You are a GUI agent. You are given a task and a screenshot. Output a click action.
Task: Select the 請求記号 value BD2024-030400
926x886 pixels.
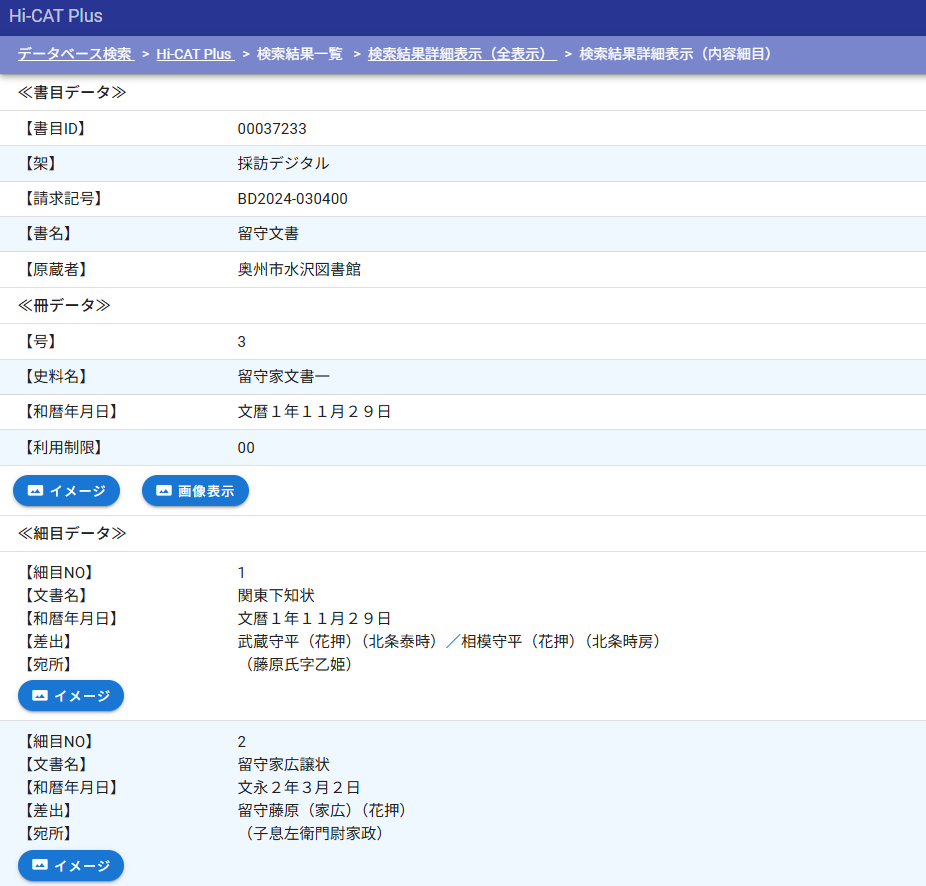(x=292, y=199)
